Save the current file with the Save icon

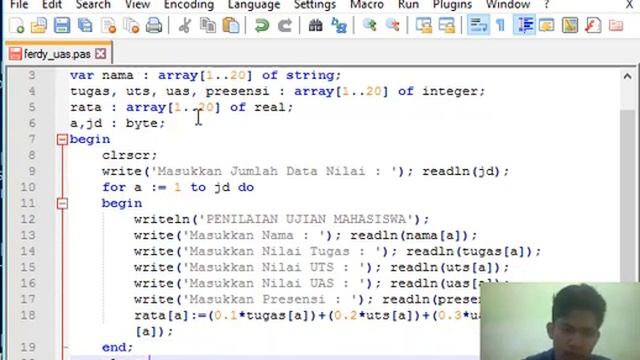pos(62,25)
